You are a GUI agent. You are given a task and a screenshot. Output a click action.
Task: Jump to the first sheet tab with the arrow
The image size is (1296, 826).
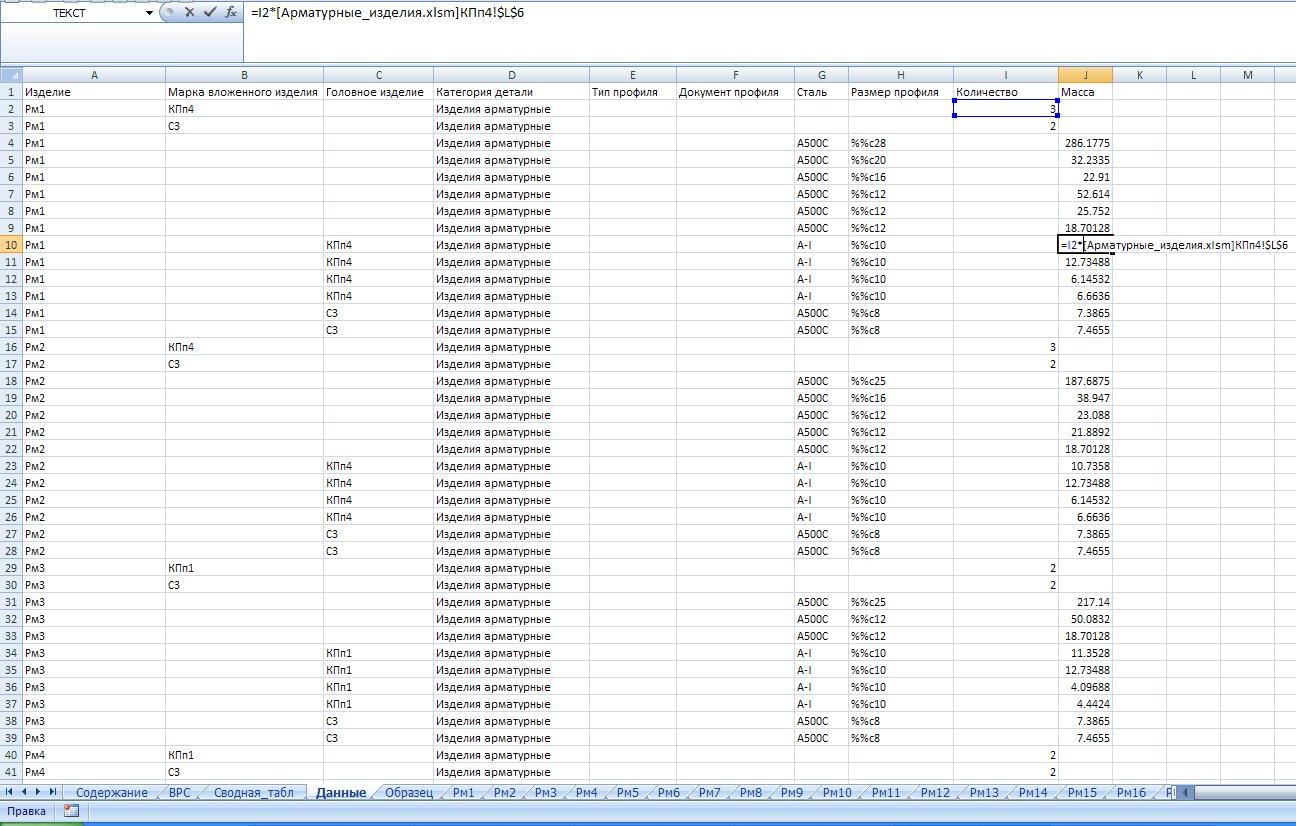coord(10,793)
